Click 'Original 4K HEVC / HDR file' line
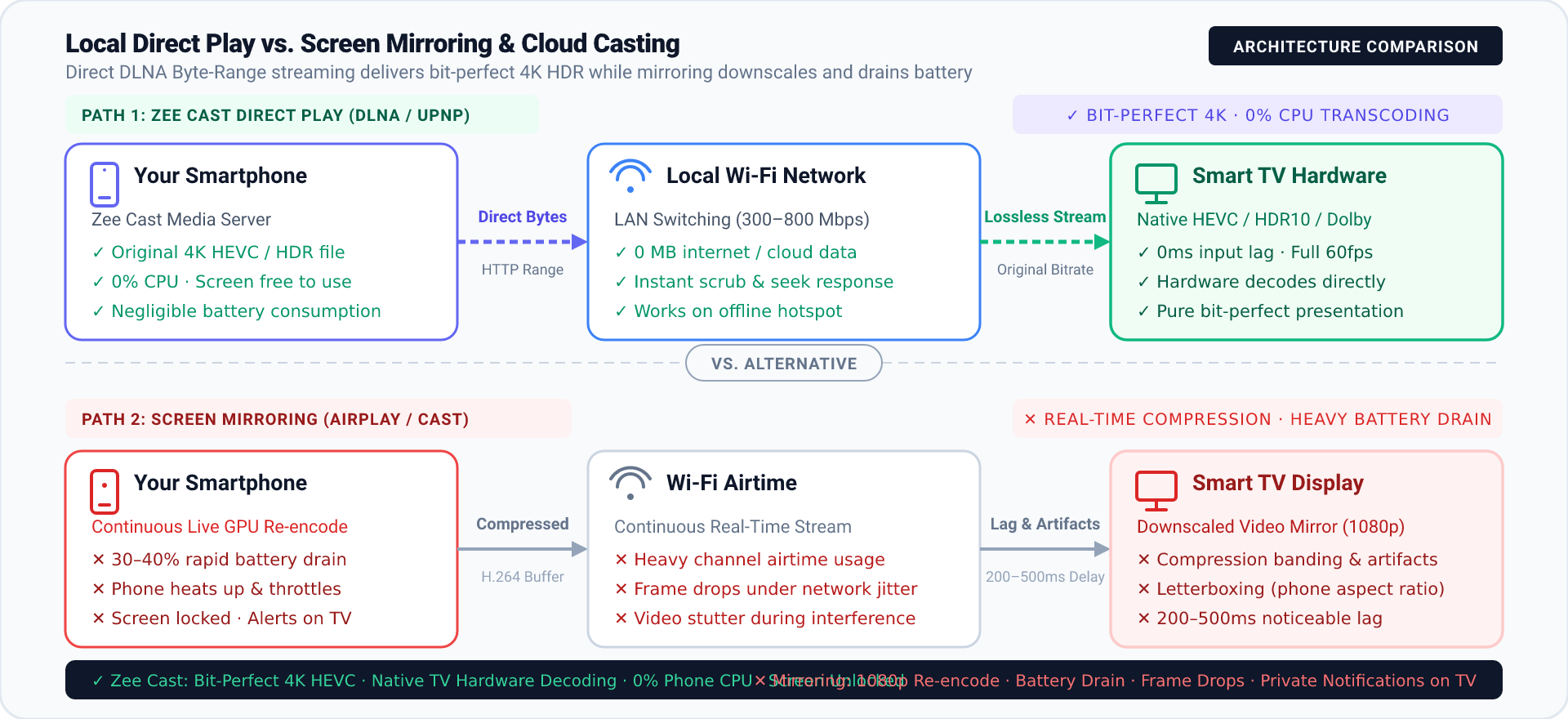The height and width of the screenshot is (719, 1568). pos(218,252)
